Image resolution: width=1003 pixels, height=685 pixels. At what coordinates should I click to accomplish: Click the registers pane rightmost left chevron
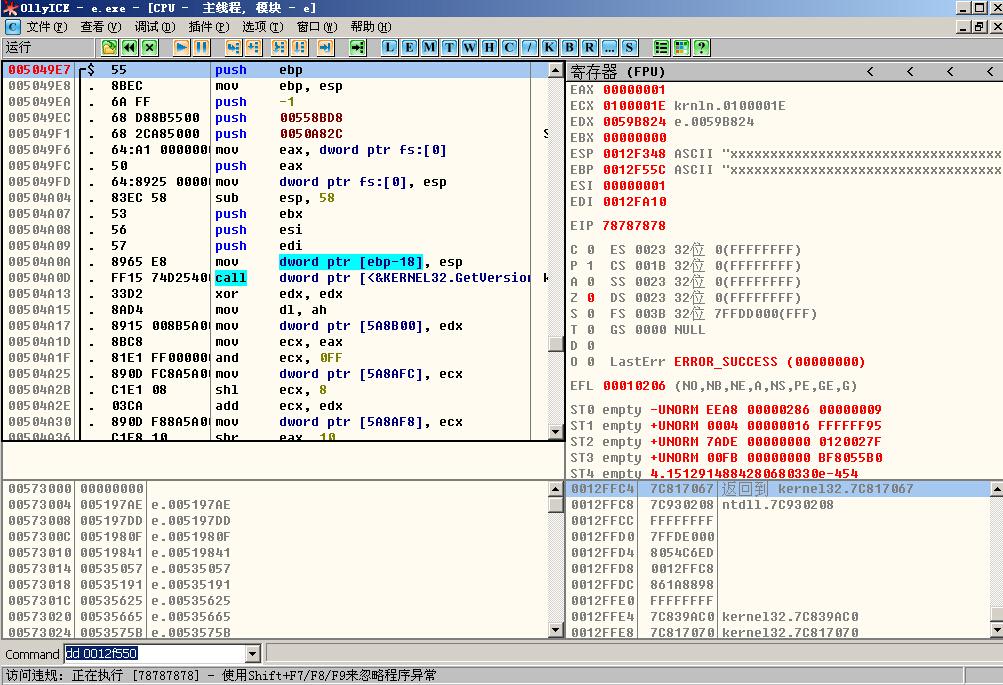(x=990, y=72)
